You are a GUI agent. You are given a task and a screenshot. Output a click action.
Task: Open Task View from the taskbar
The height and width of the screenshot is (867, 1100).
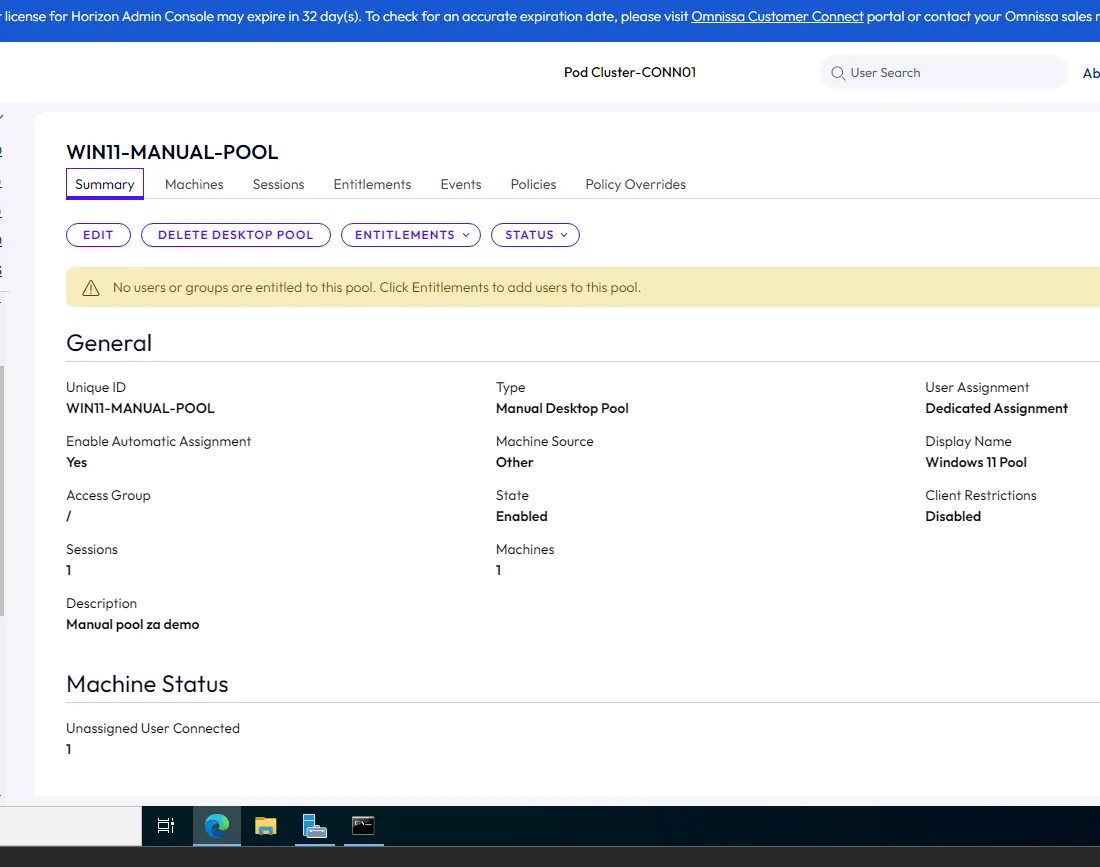point(166,826)
